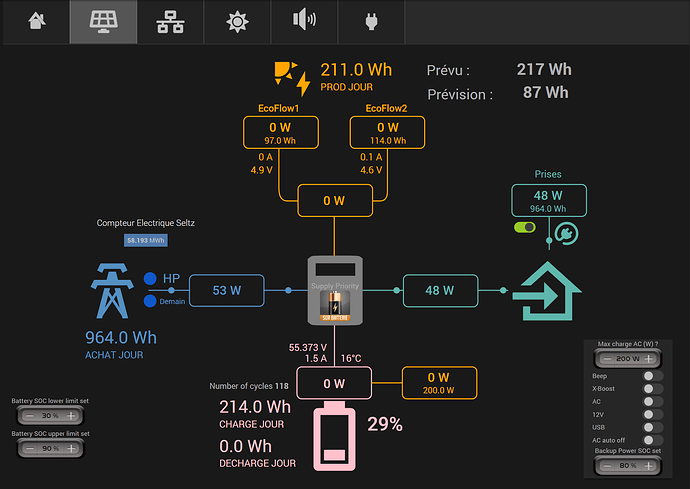This screenshot has height=489, width=690.
Task: Decrease Backup Power SOC with minus
Action: [607, 466]
